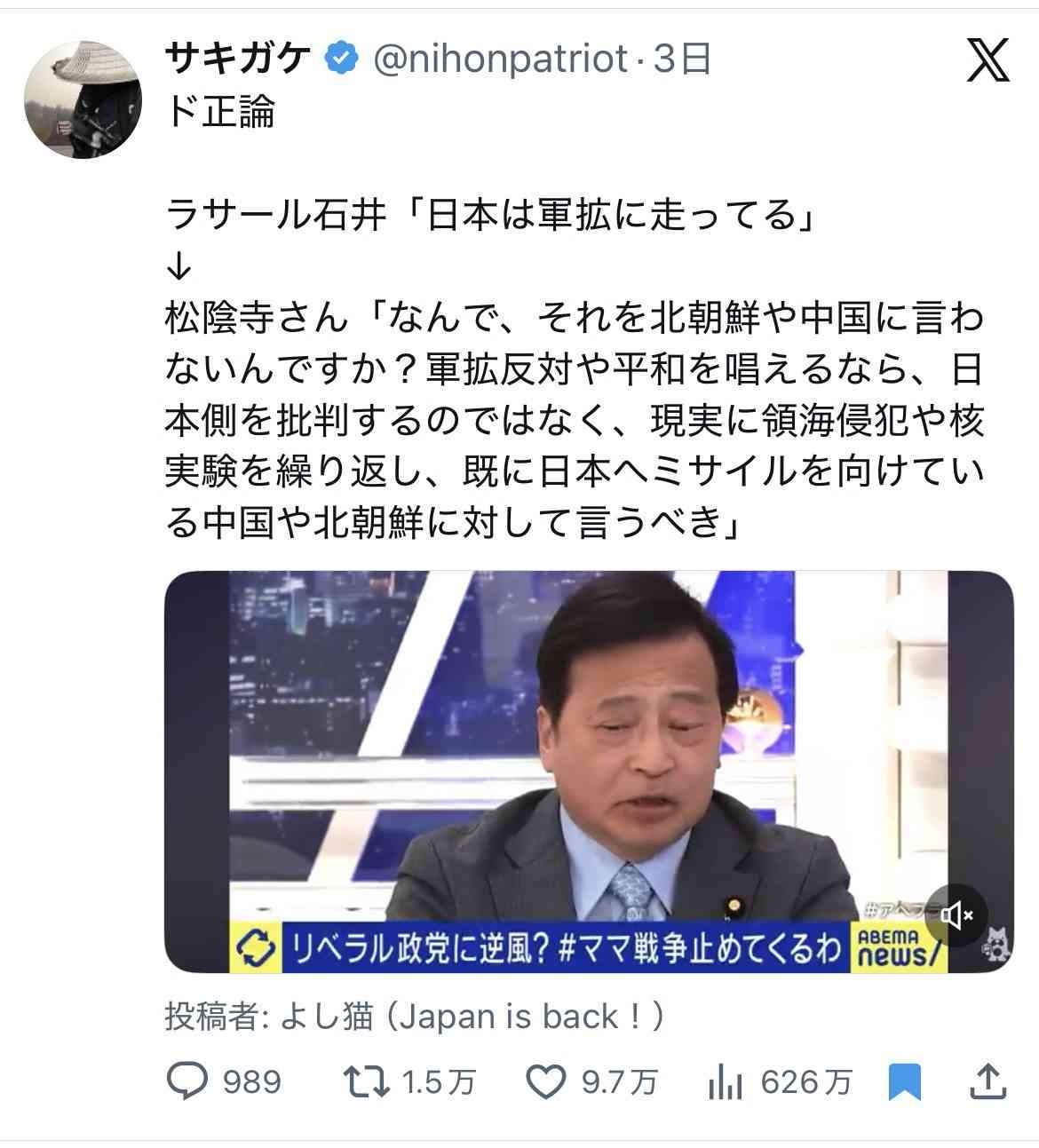Viewport: 1039px width, 1148px height.
Task: Repost using the 1.5万 retweet icon
Action: click(367, 1081)
